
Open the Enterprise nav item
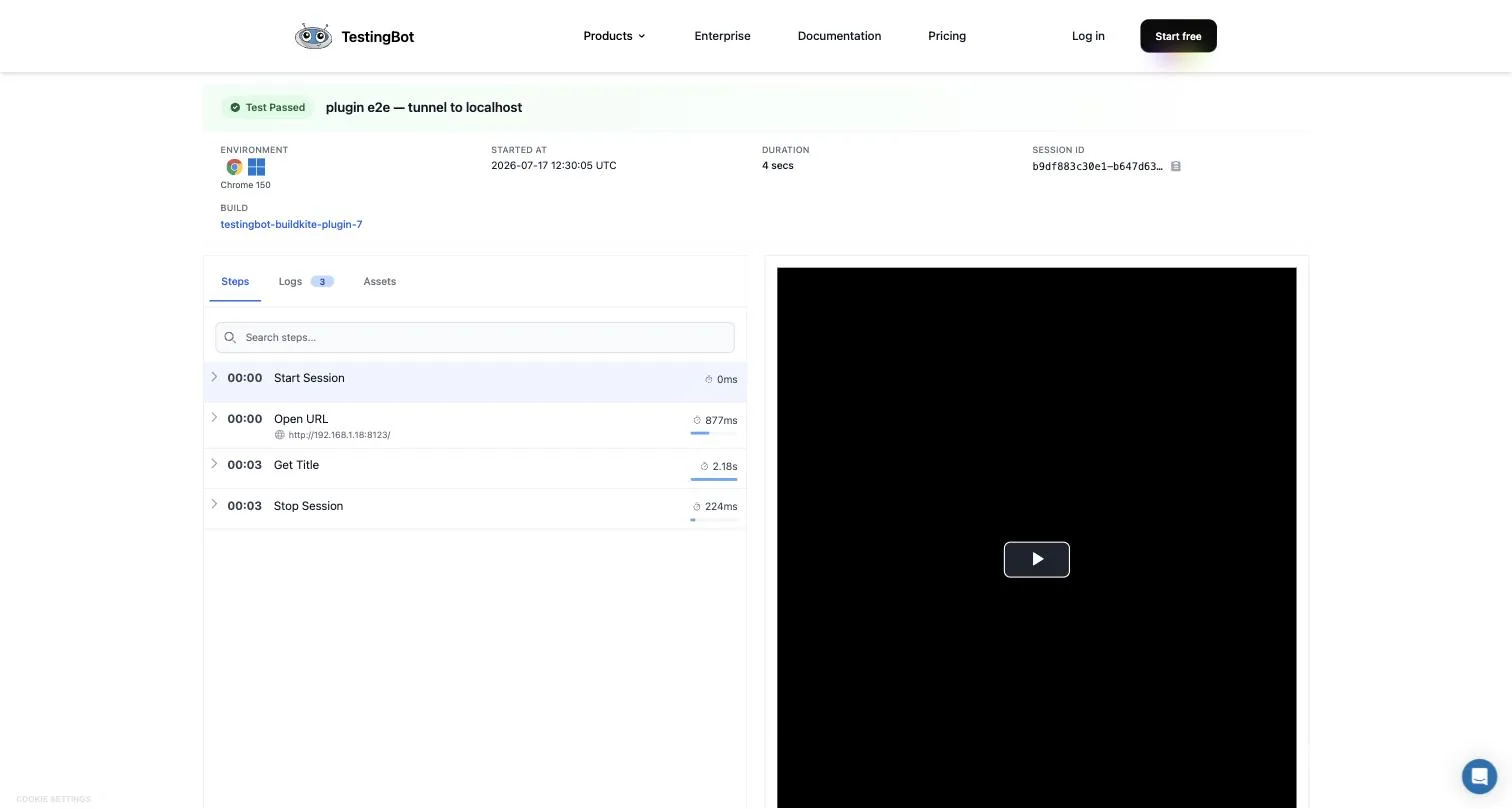(x=722, y=36)
